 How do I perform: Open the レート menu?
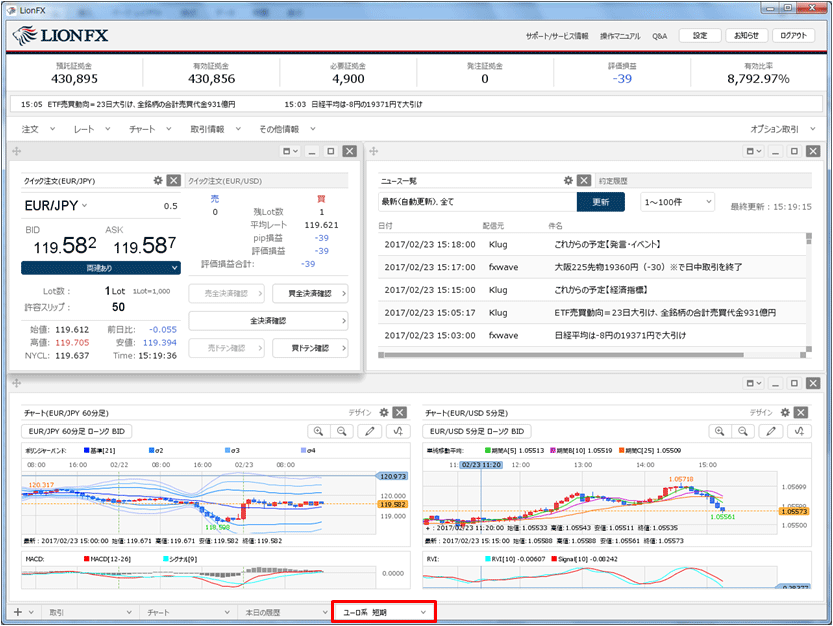pos(92,129)
